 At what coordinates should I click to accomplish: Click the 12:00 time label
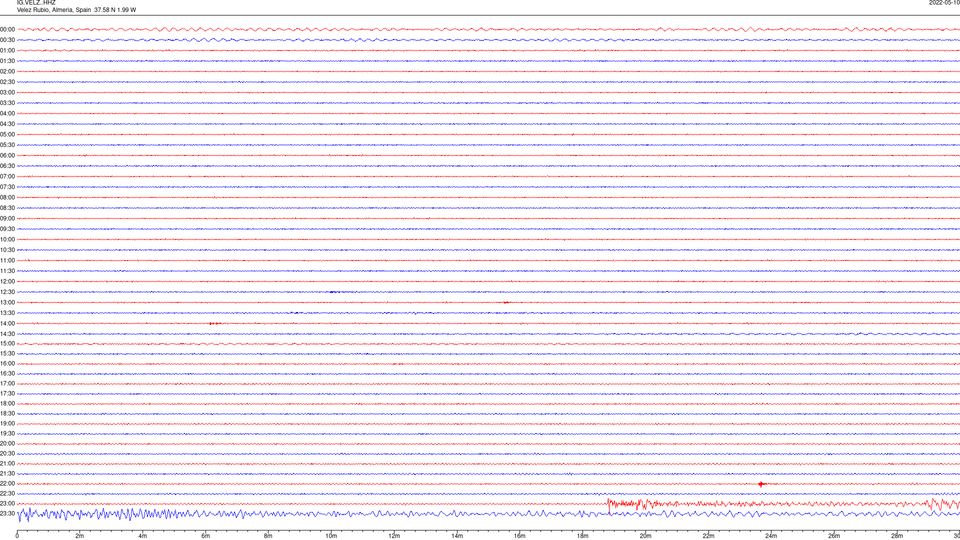coord(7,282)
